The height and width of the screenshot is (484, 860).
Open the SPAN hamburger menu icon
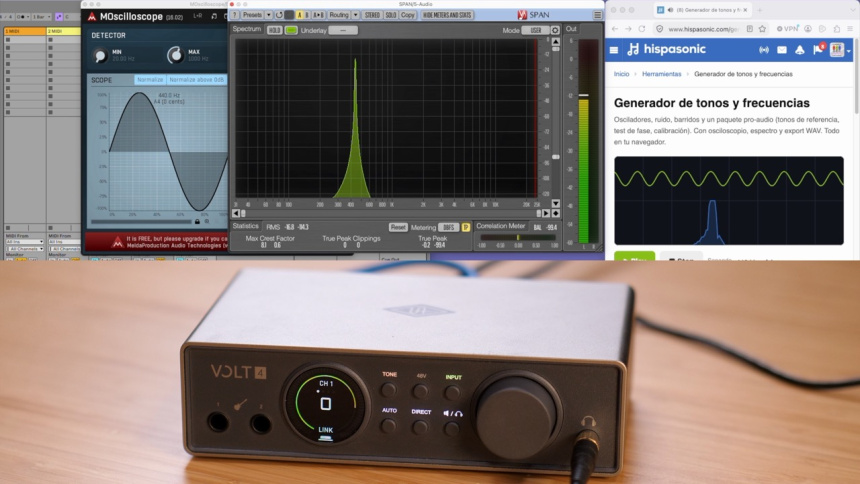(x=598, y=15)
